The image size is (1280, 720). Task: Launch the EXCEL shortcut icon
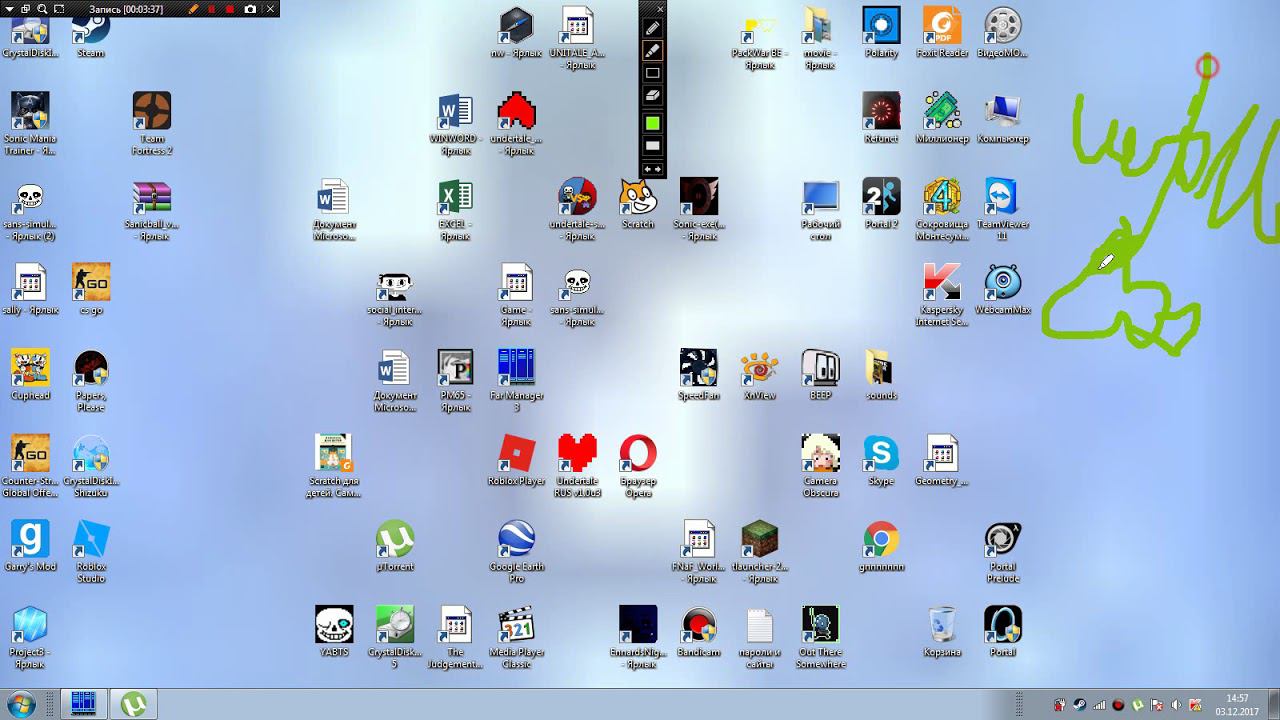(x=455, y=210)
